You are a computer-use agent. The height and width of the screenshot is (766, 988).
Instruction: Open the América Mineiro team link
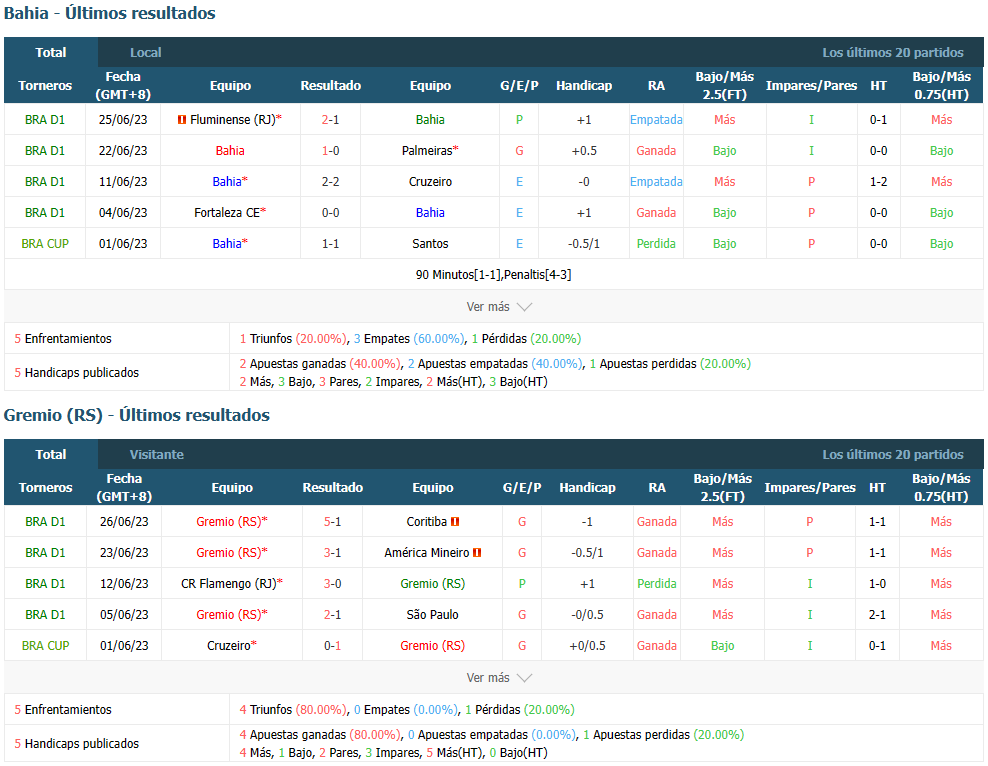point(427,552)
